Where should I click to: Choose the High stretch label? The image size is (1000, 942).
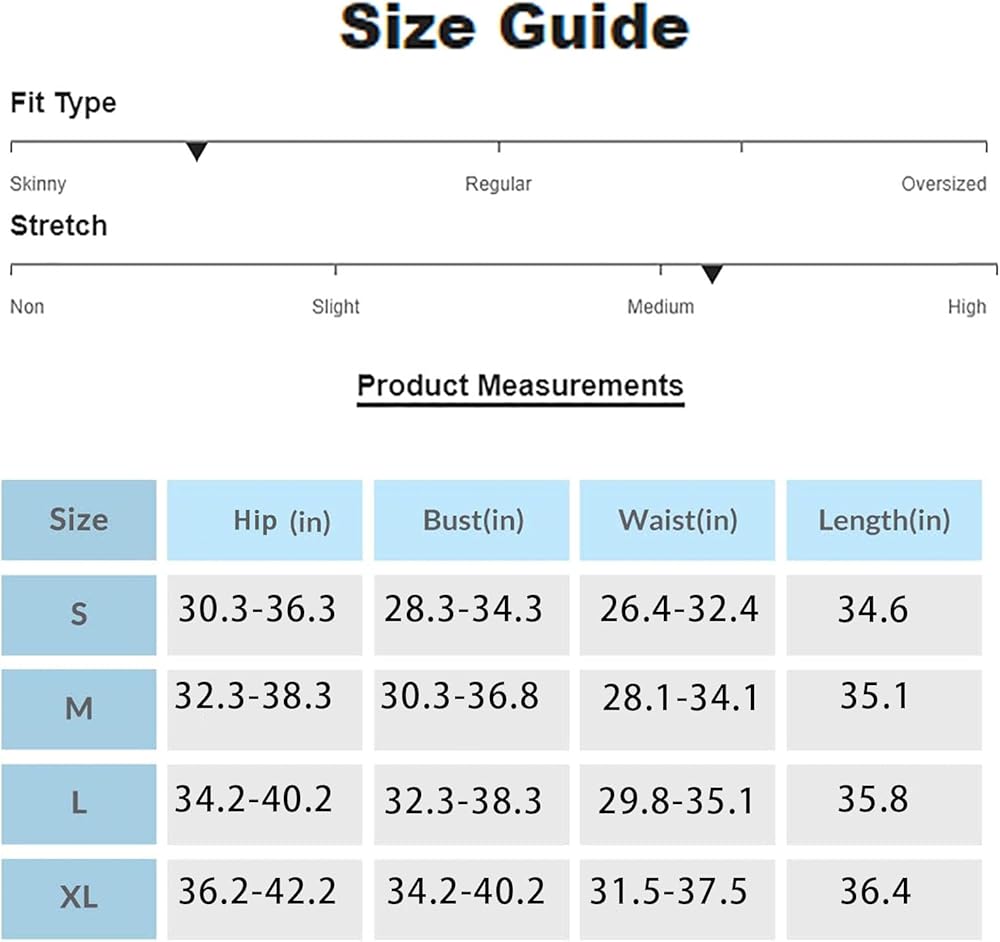[966, 307]
